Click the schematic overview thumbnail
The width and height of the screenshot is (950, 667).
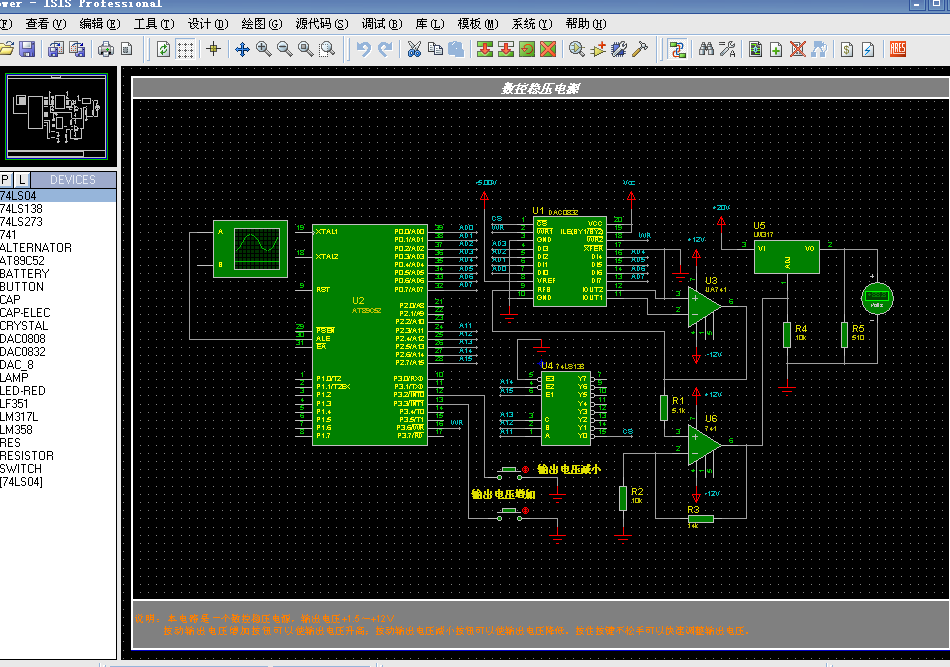[x=56, y=116]
